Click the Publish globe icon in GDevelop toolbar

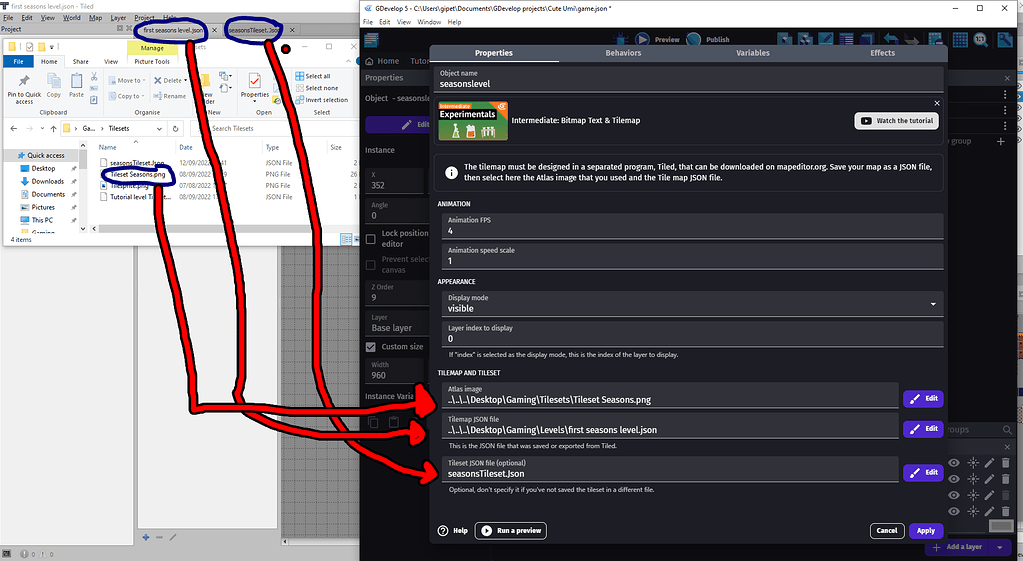[x=694, y=40]
